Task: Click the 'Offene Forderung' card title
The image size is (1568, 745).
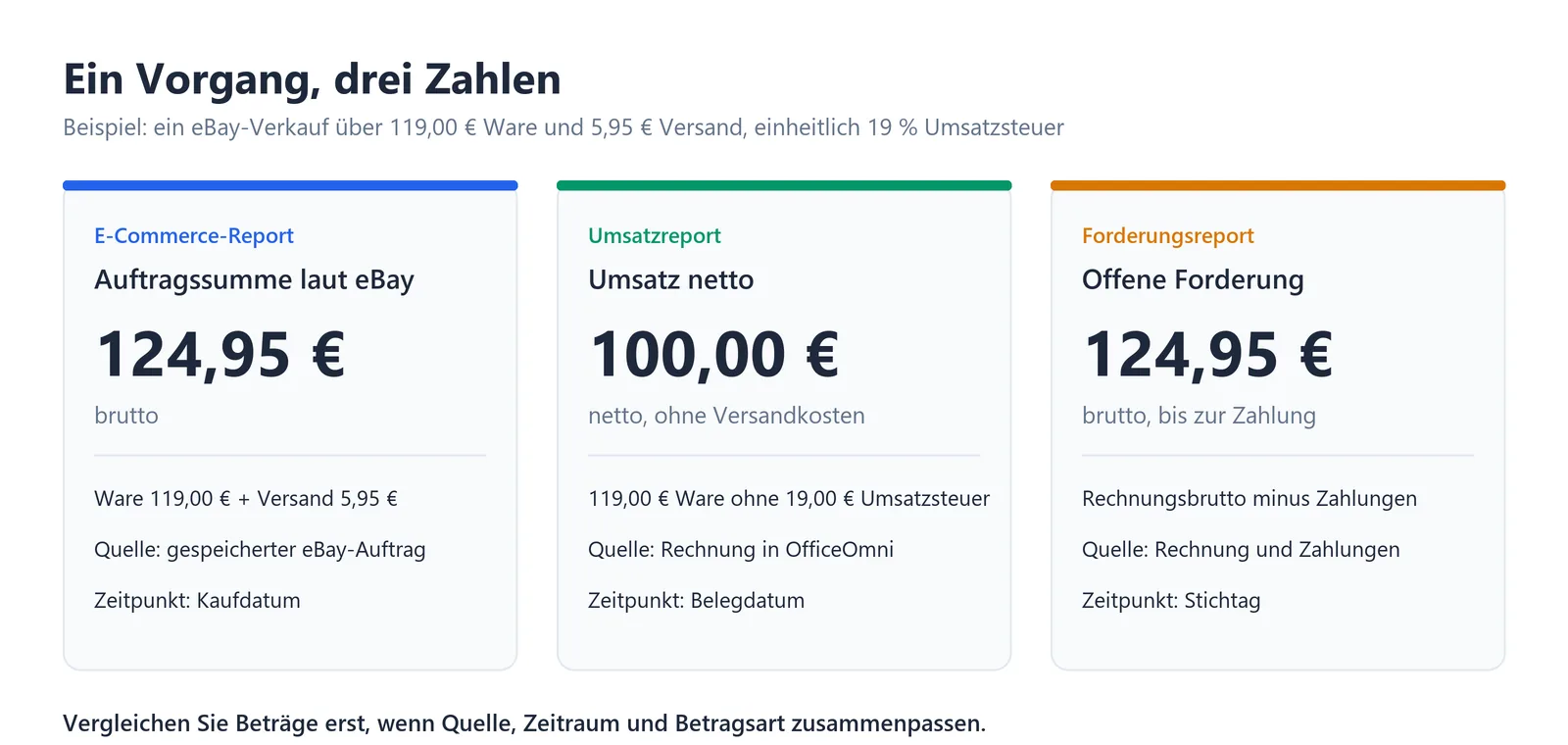Action: (x=1193, y=280)
